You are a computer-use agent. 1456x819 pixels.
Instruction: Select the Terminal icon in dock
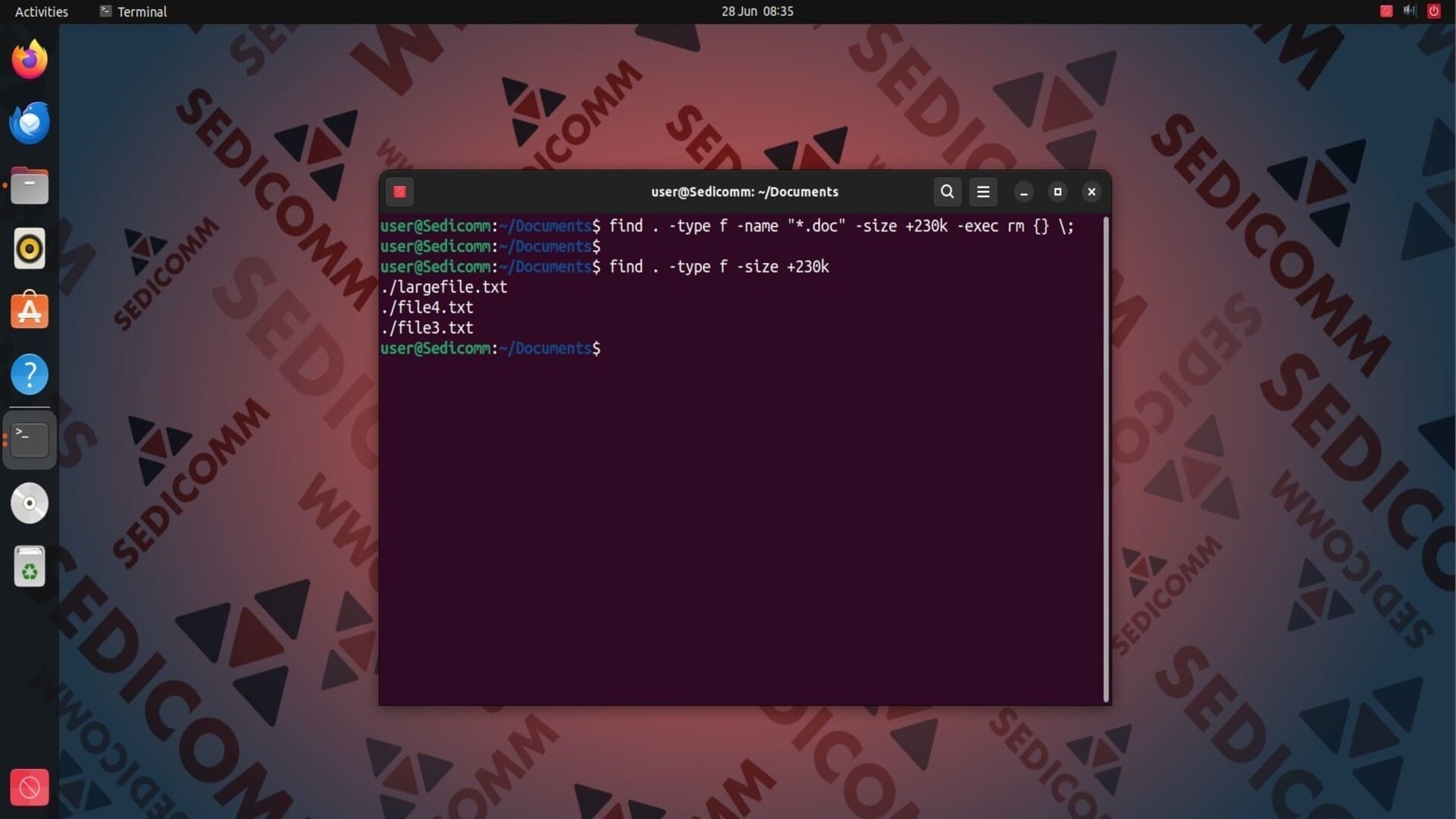pos(30,439)
